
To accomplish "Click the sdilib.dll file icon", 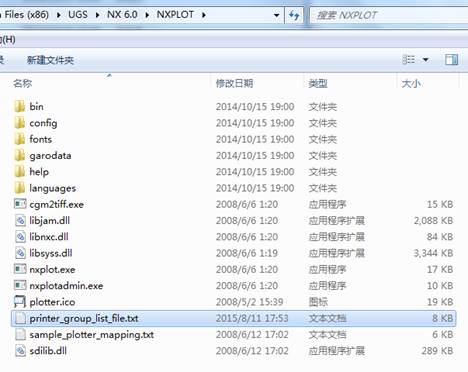I will coord(20,351).
